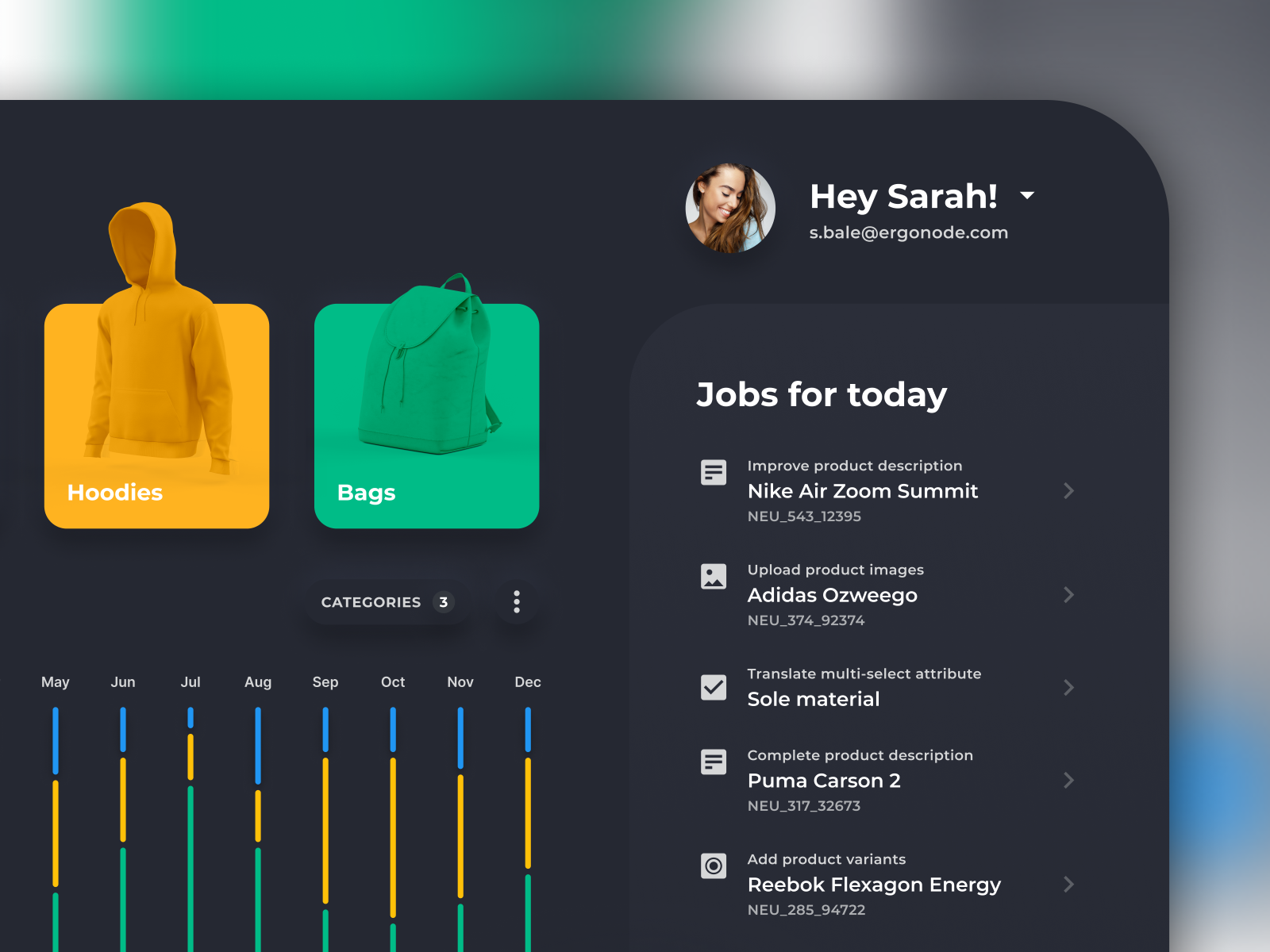Click the yellow segment of the Dec bar

click(528, 813)
